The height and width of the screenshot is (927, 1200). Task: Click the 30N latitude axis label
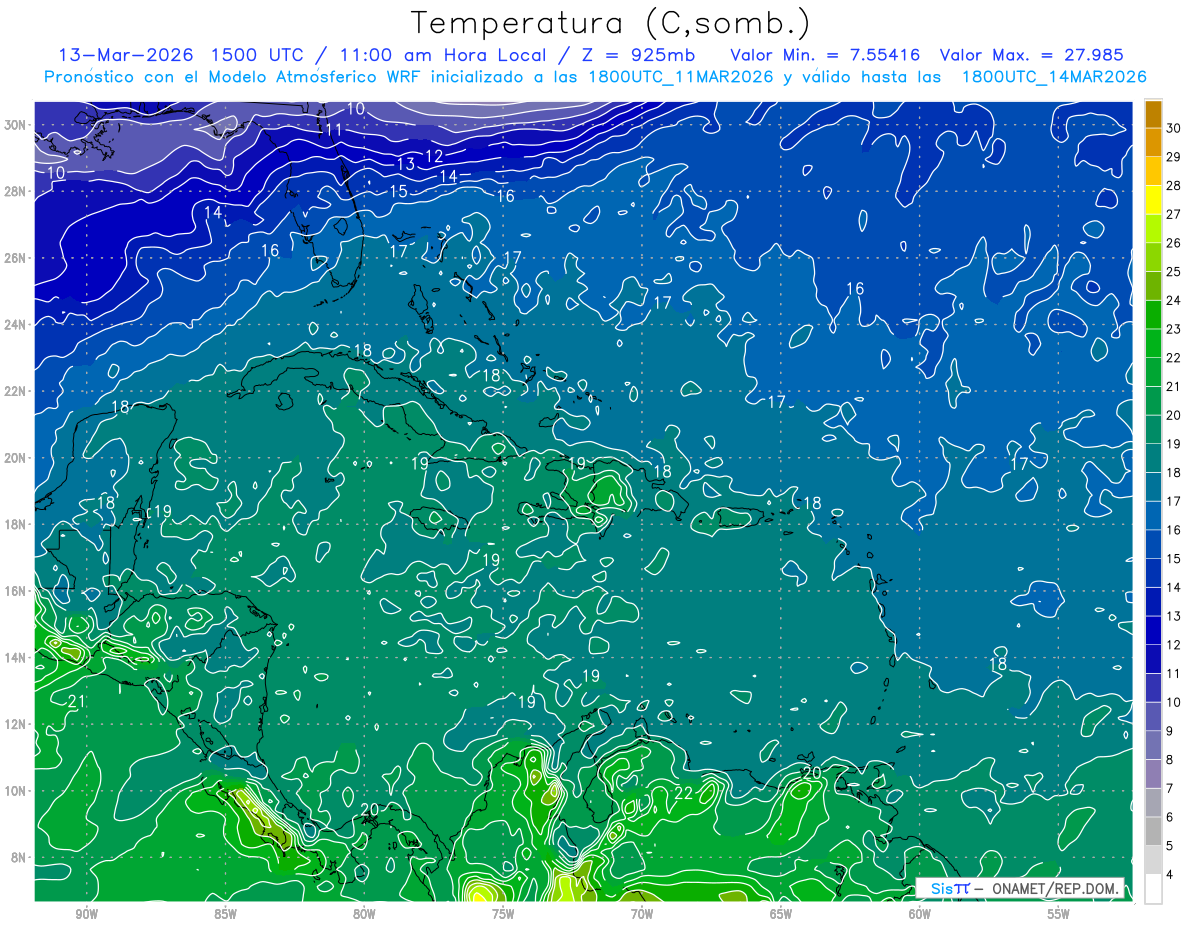click(x=17, y=124)
